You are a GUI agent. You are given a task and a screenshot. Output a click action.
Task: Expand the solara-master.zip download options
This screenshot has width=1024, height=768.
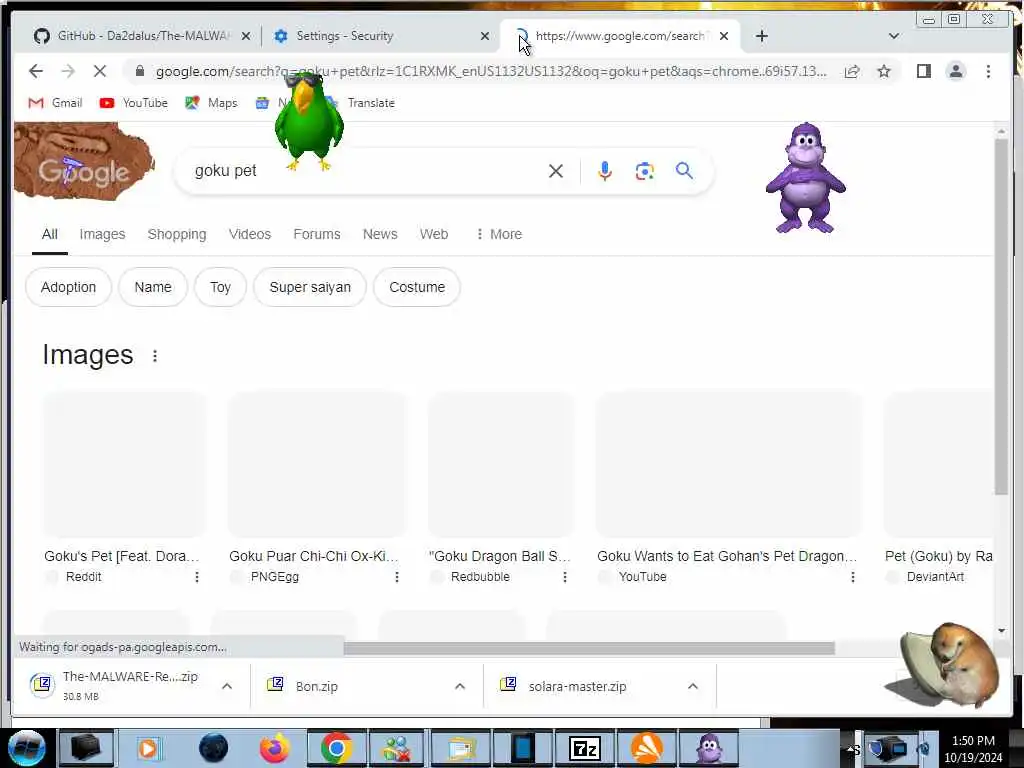[693, 686]
